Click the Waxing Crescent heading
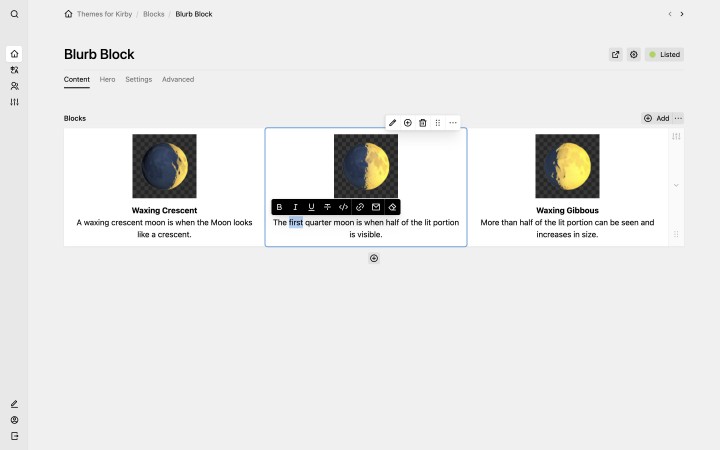The height and width of the screenshot is (450, 720). [164, 210]
